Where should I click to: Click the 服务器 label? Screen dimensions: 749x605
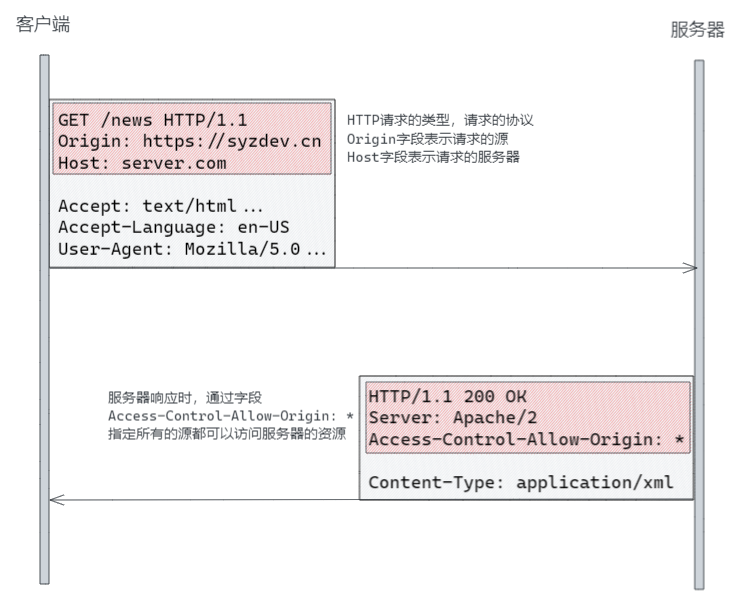coord(697,30)
